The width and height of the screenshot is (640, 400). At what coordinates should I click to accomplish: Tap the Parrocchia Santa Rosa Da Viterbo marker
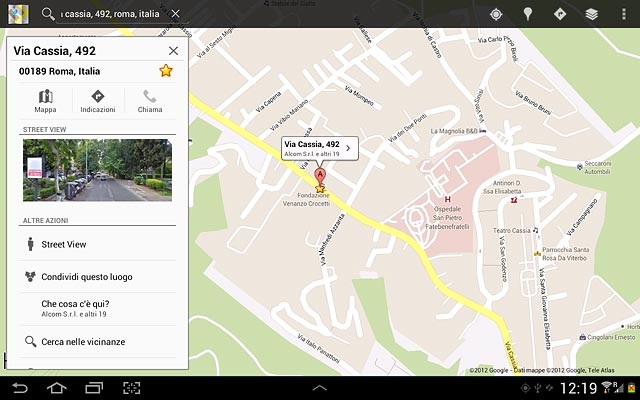coord(538,253)
